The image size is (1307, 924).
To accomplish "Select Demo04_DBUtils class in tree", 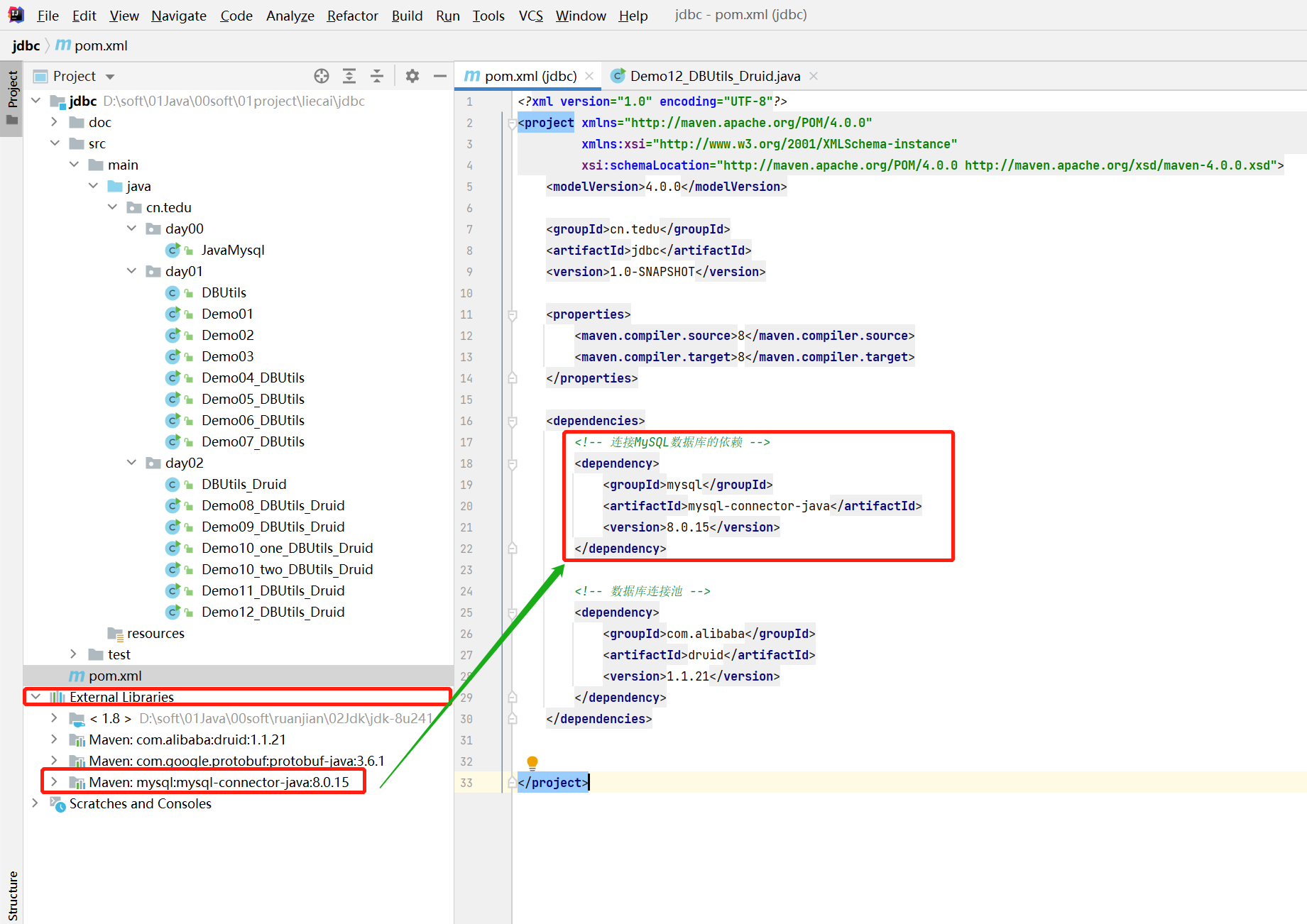I will tap(253, 378).
